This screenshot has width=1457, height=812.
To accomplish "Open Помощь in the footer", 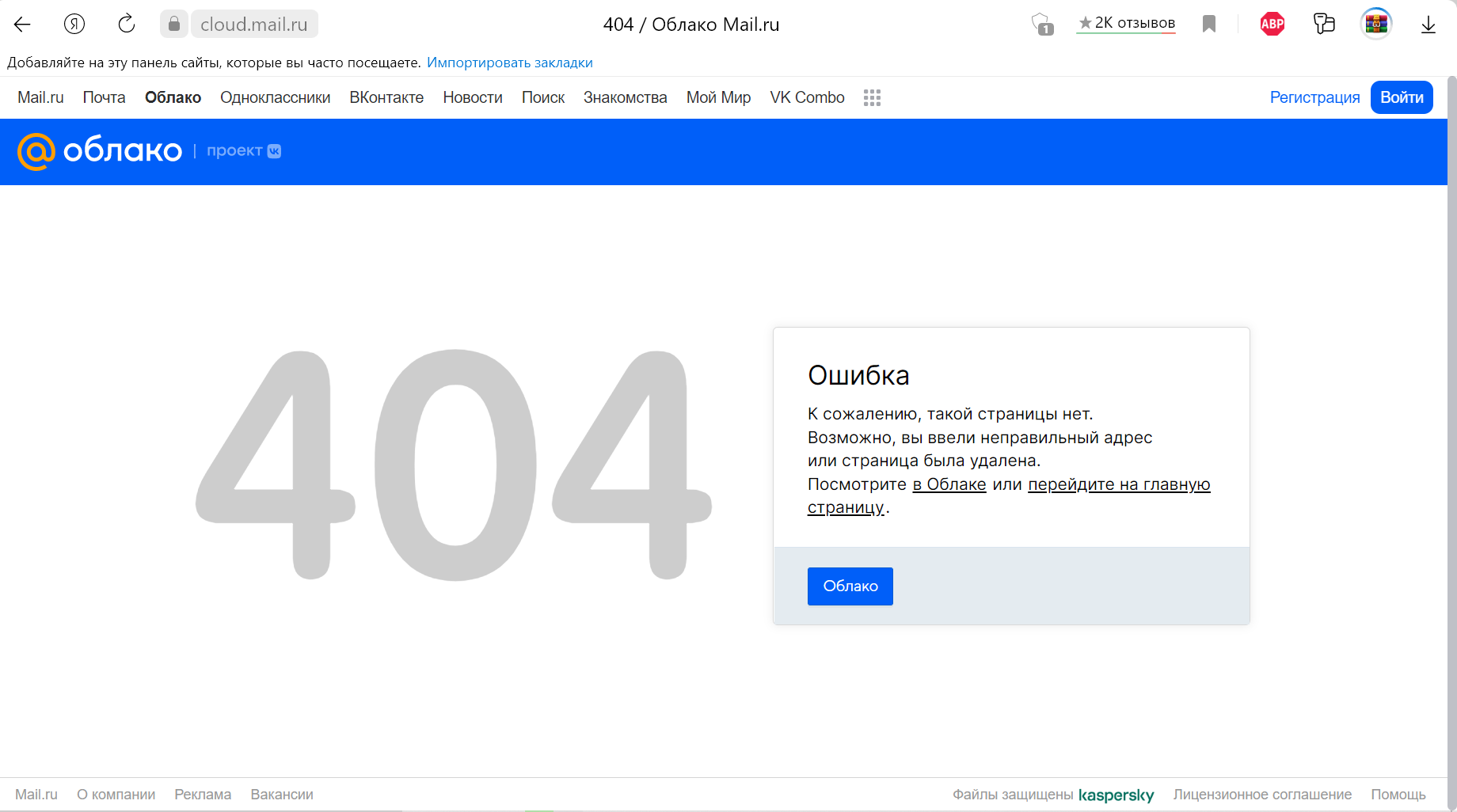I will [x=1398, y=795].
